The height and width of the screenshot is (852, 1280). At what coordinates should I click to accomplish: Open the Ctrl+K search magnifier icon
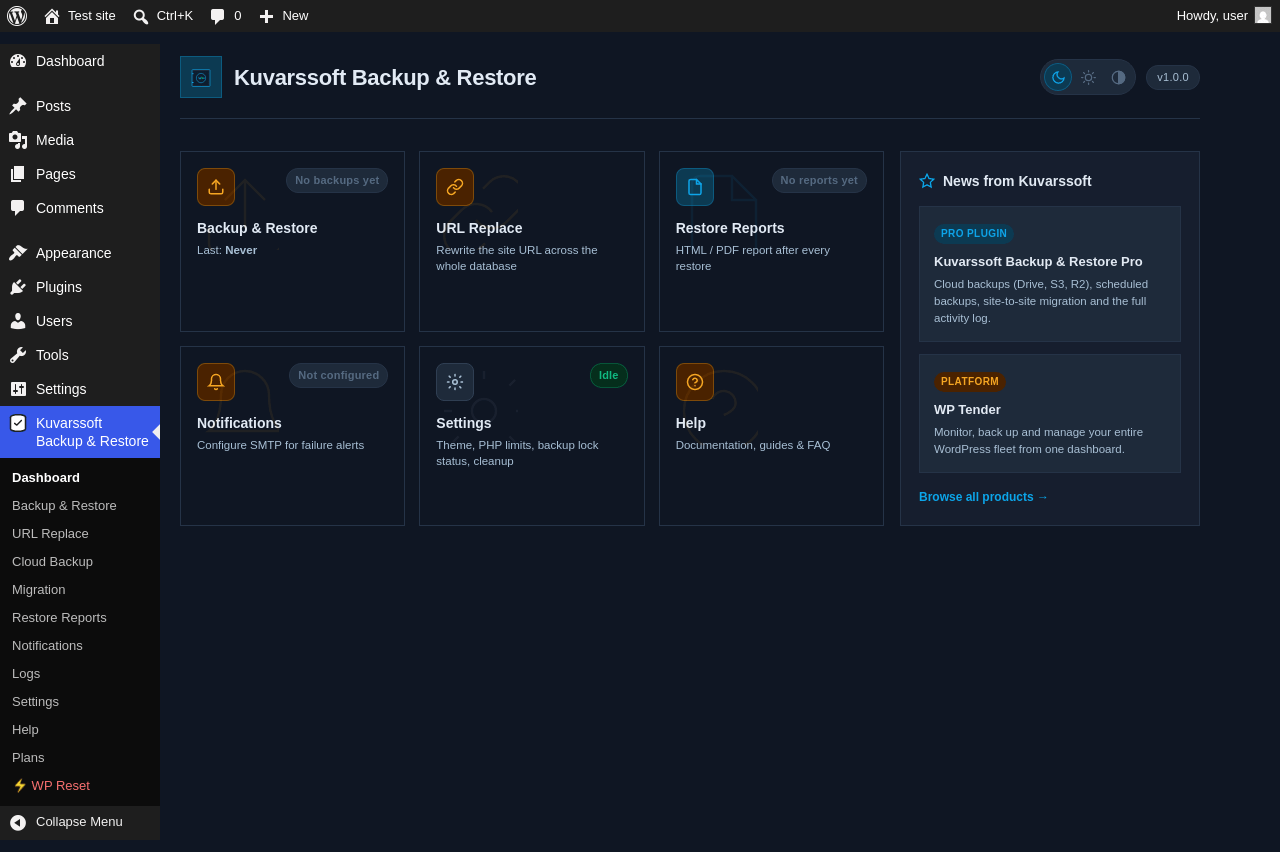click(141, 16)
